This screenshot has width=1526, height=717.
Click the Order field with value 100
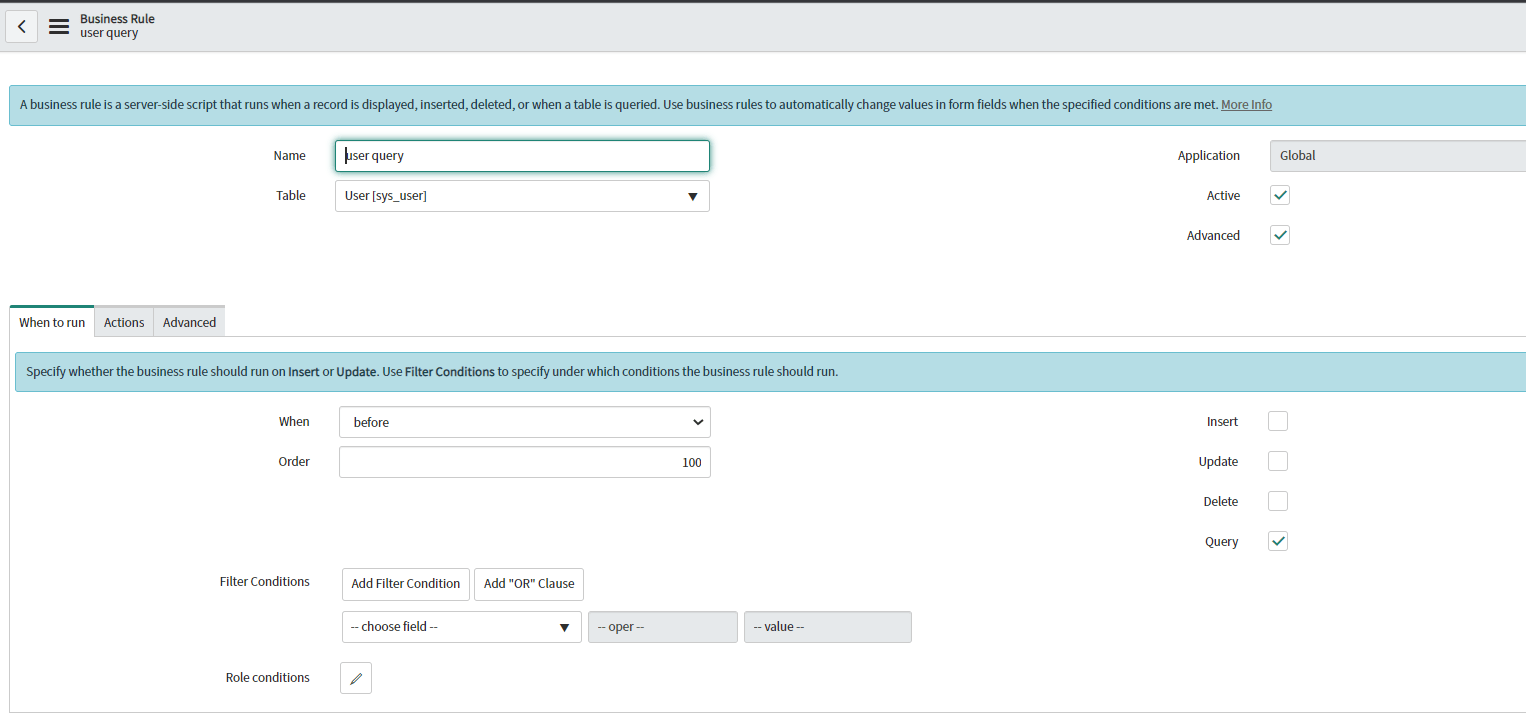coord(525,462)
